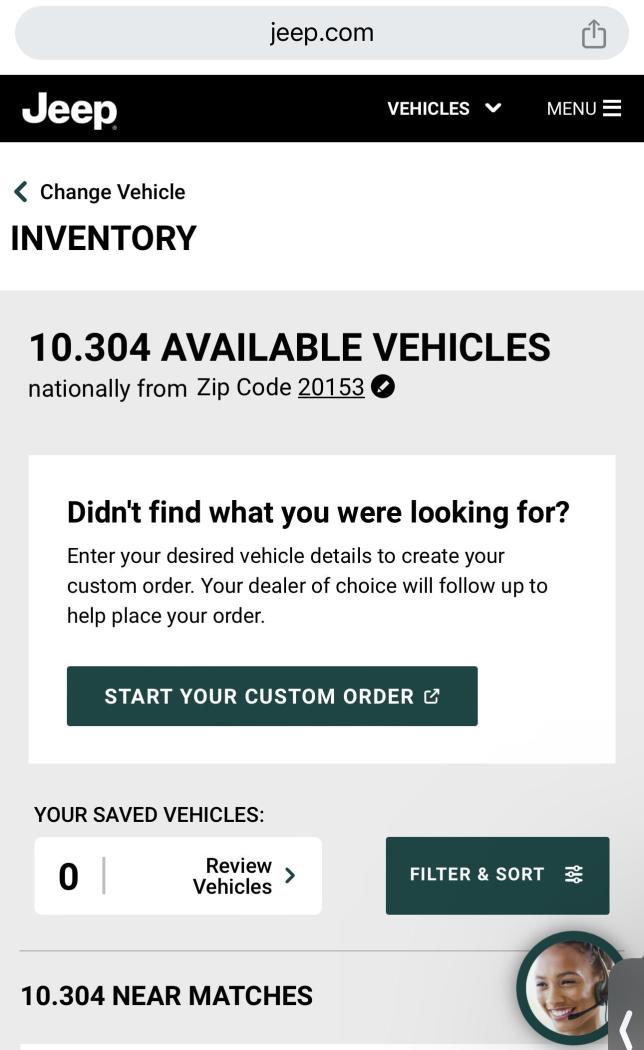Open the Review Vehicles link

(233, 876)
